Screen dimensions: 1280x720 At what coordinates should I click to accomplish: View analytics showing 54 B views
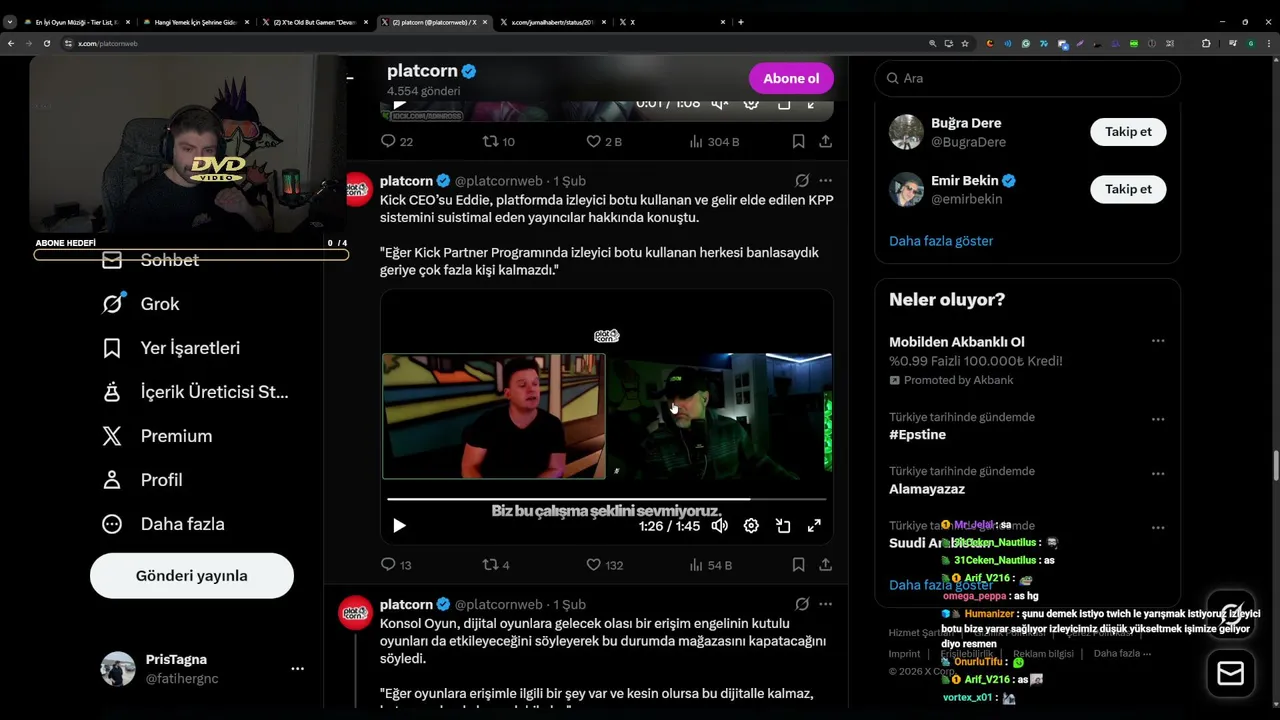(711, 565)
